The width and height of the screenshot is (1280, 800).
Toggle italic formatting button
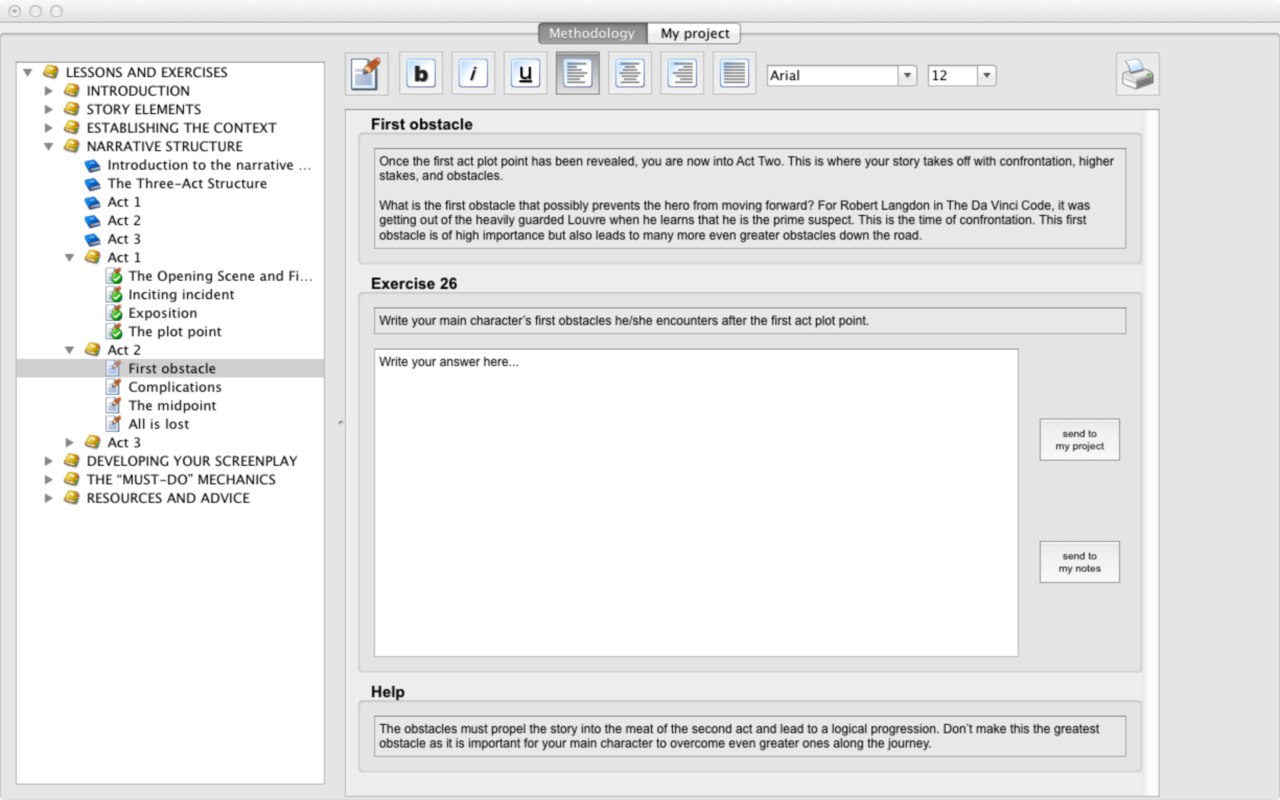473,74
